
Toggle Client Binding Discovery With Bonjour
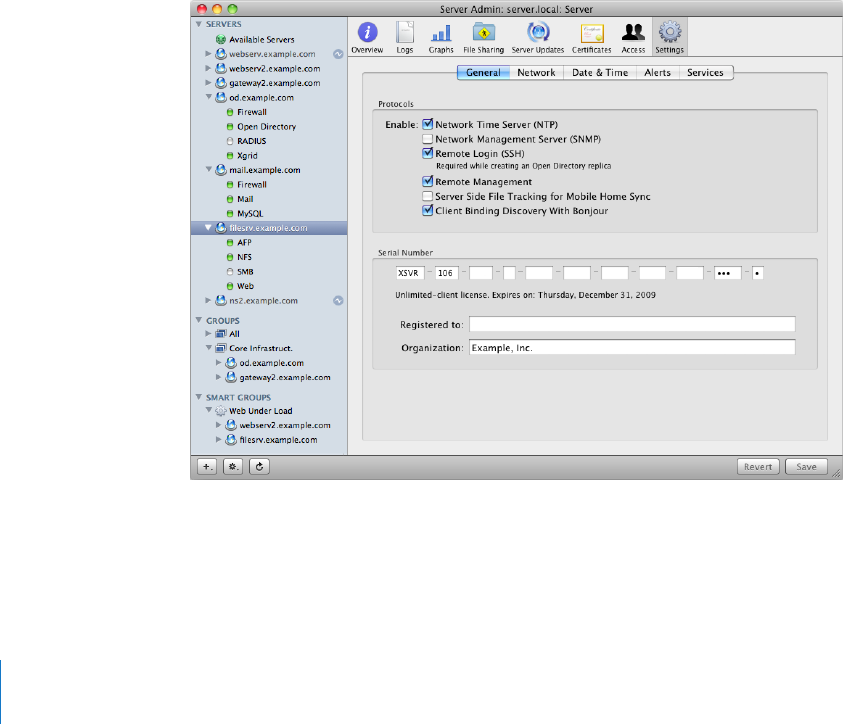click(x=427, y=211)
